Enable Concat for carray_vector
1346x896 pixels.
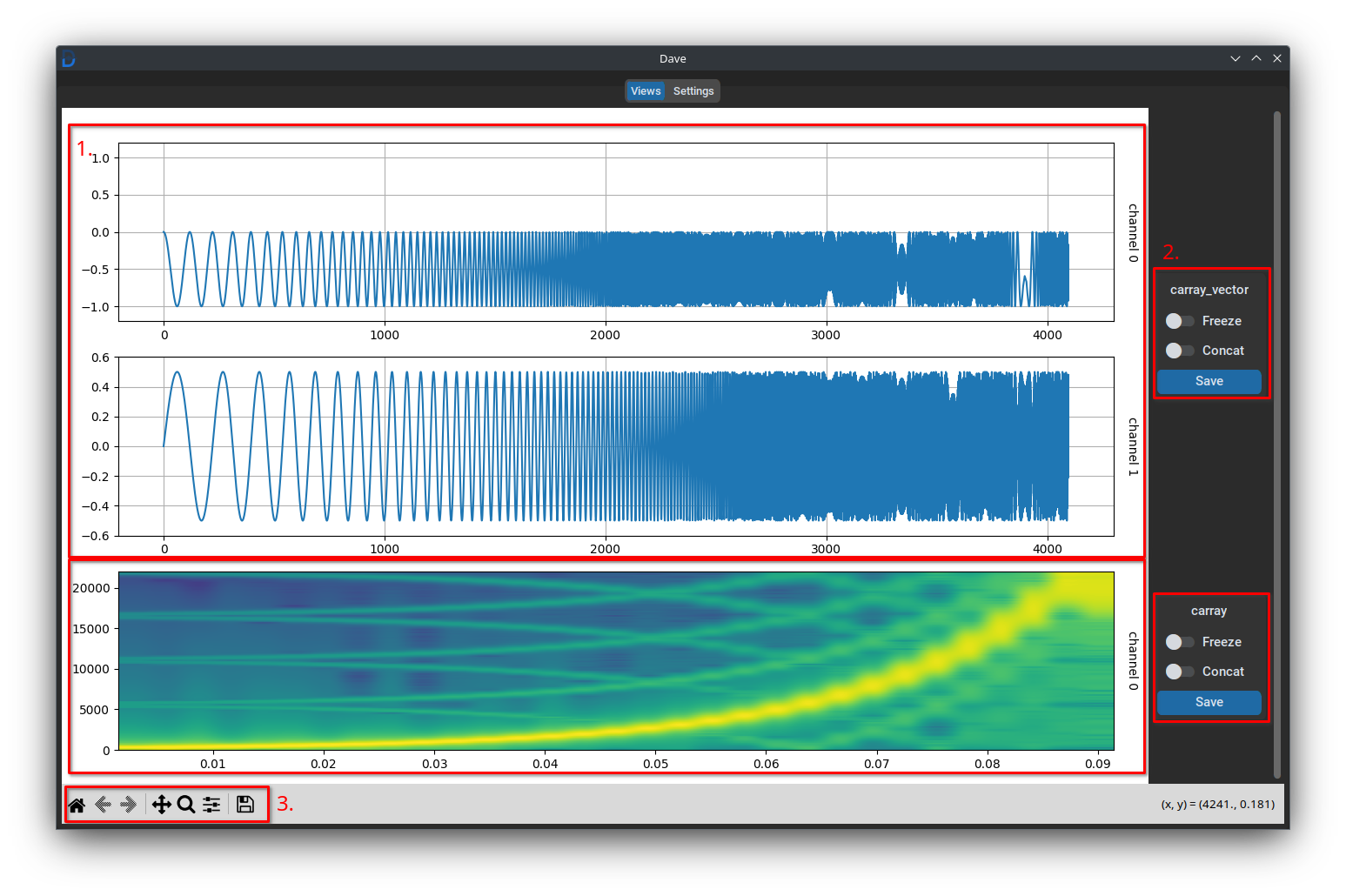1180,351
